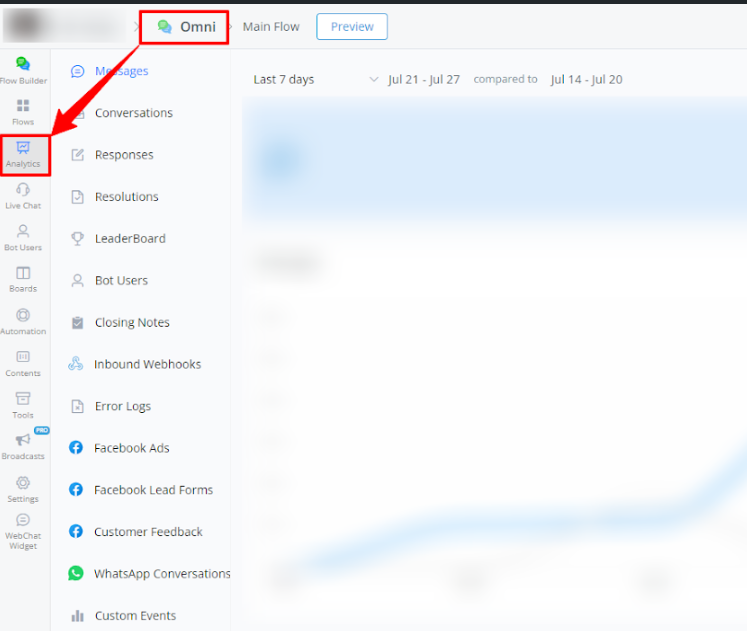Open Live Chat headset icon
This screenshot has height=631, width=747.
pyautogui.click(x=23, y=195)
